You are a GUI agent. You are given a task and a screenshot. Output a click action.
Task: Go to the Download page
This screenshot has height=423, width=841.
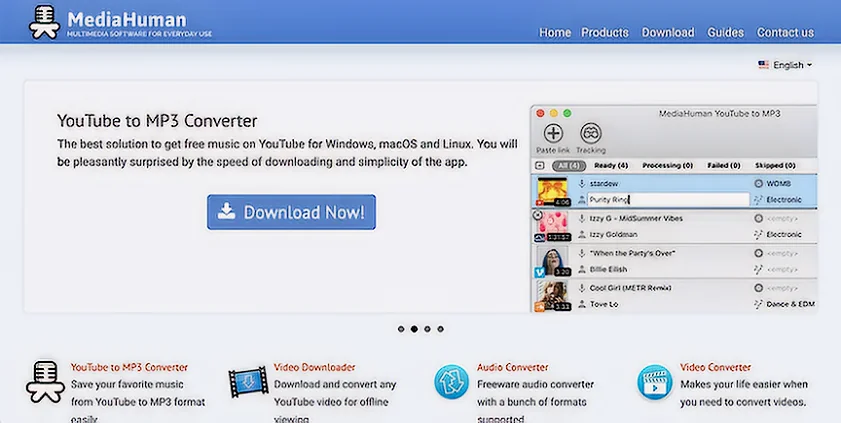pos(668,33)
